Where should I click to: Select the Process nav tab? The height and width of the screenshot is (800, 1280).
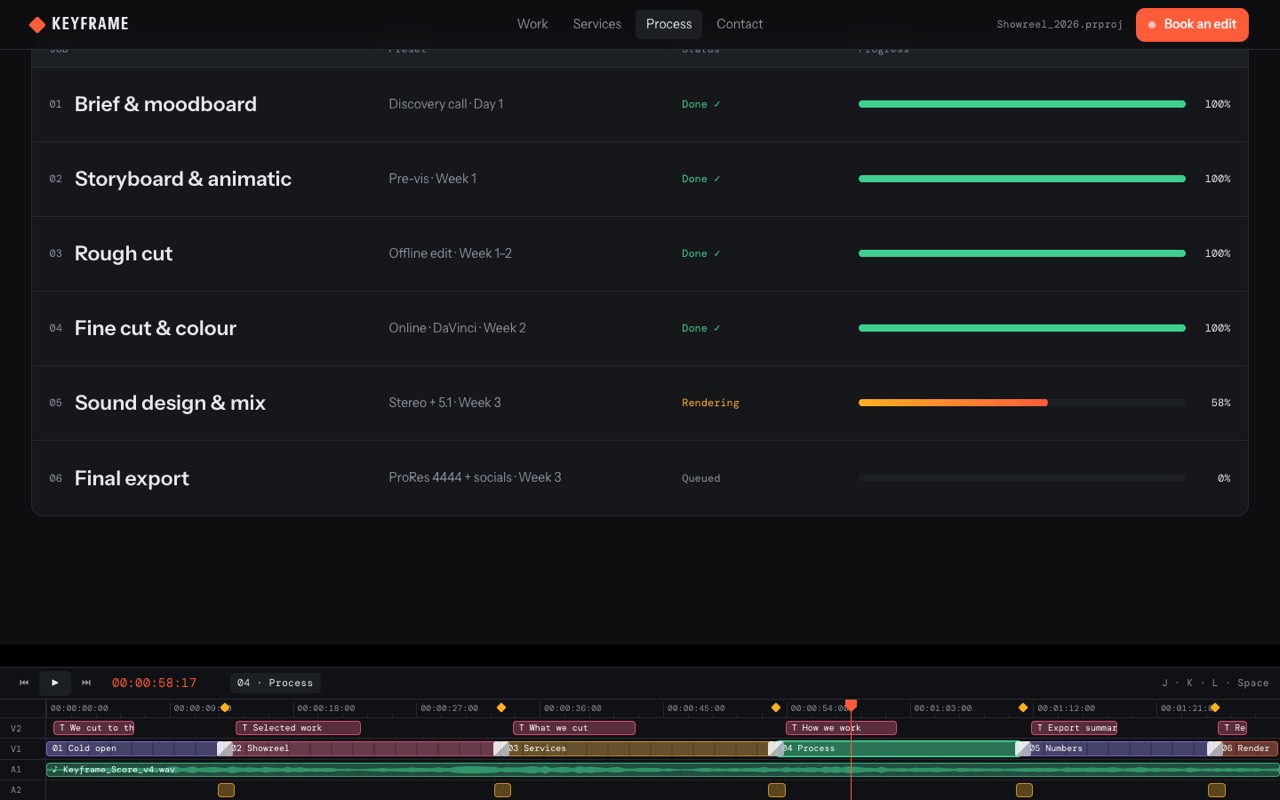(669, 24)
